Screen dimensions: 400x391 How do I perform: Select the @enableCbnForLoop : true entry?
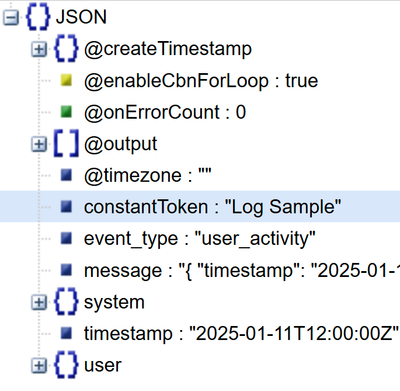point(201,81)
